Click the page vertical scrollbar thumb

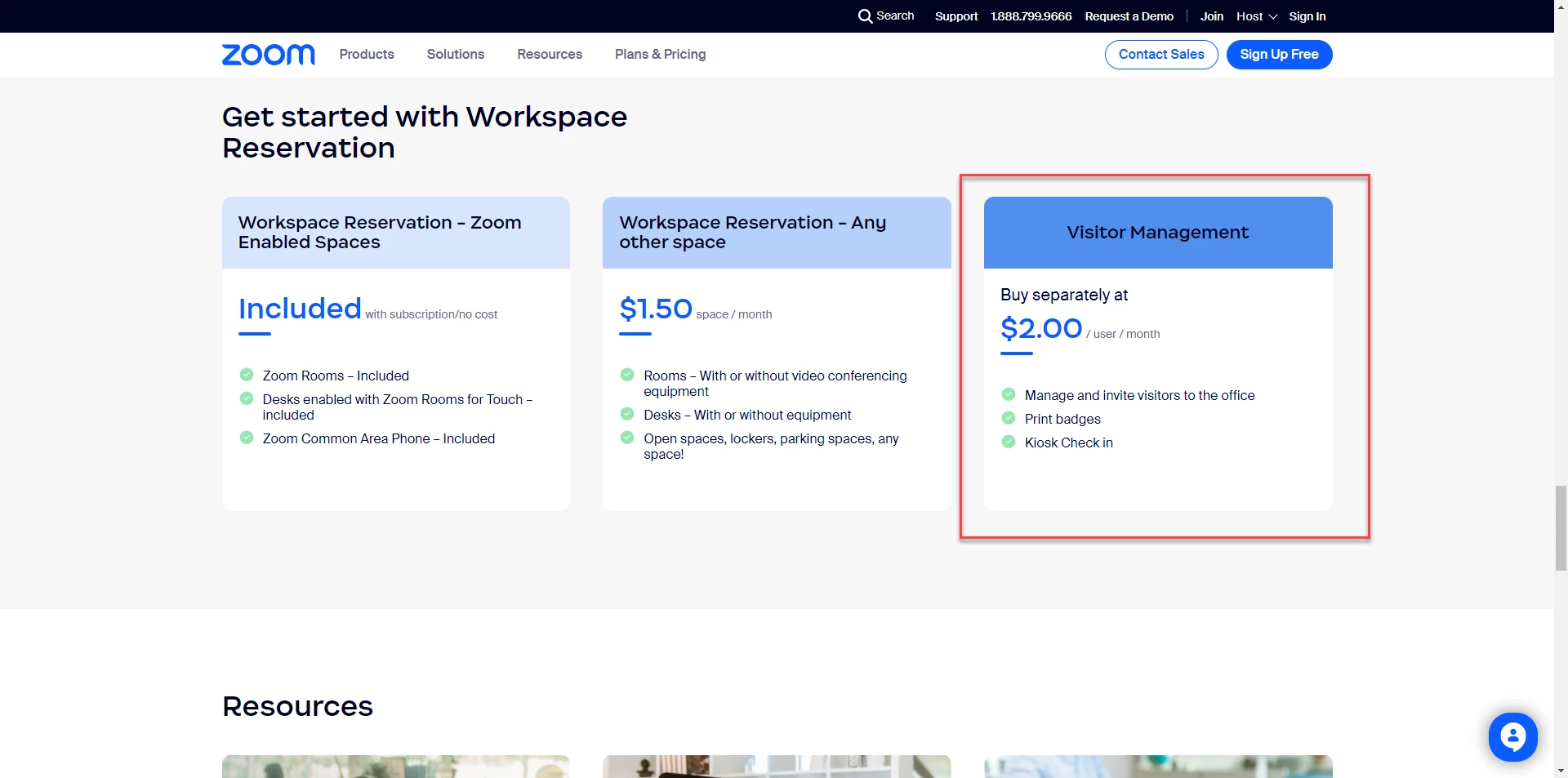pos(1561,527)
